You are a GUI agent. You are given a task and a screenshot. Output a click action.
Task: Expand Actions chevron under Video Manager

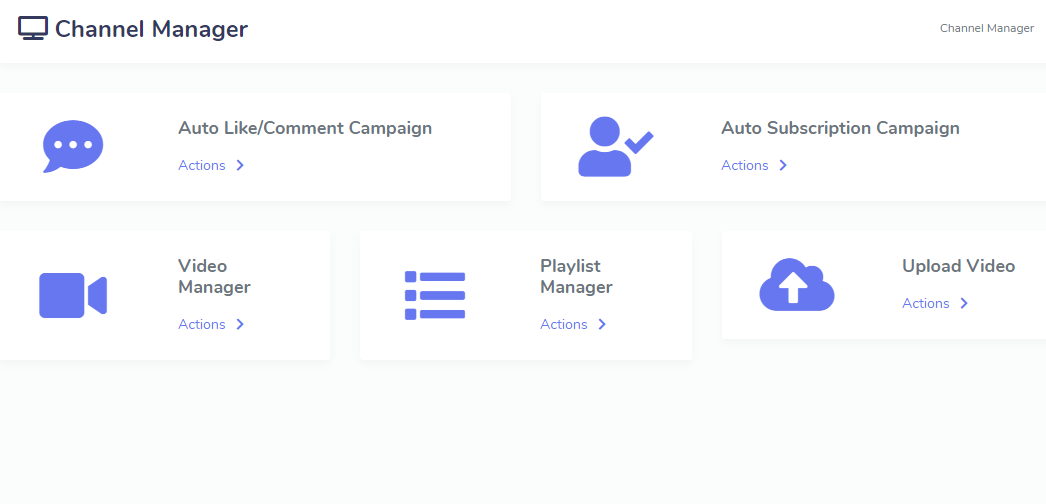[240, 324]
